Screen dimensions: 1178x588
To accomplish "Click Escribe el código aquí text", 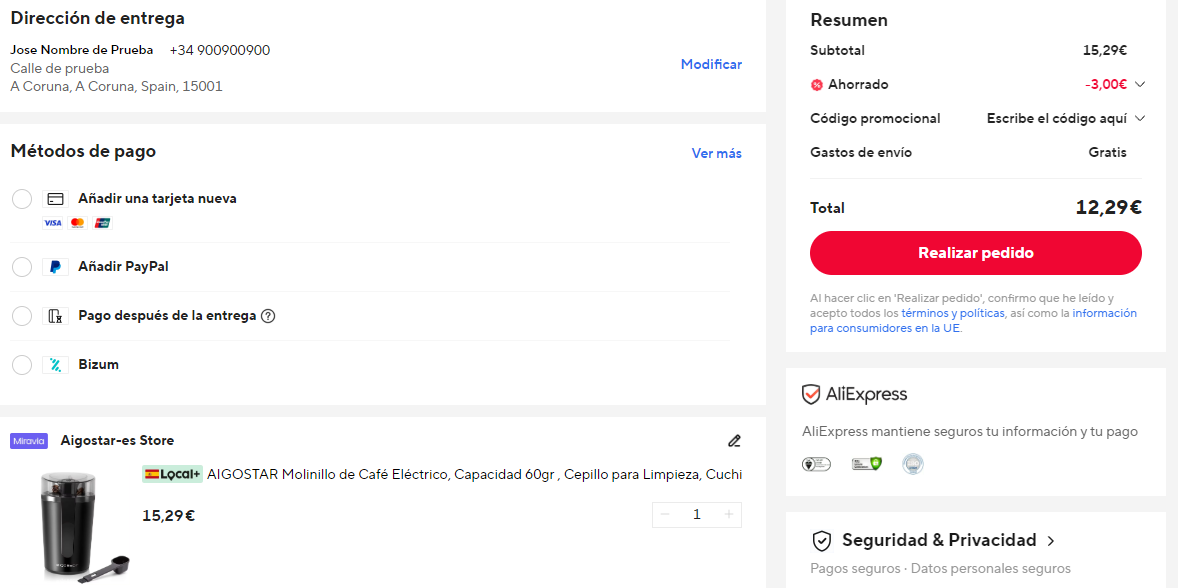I will pos(1056,119).
